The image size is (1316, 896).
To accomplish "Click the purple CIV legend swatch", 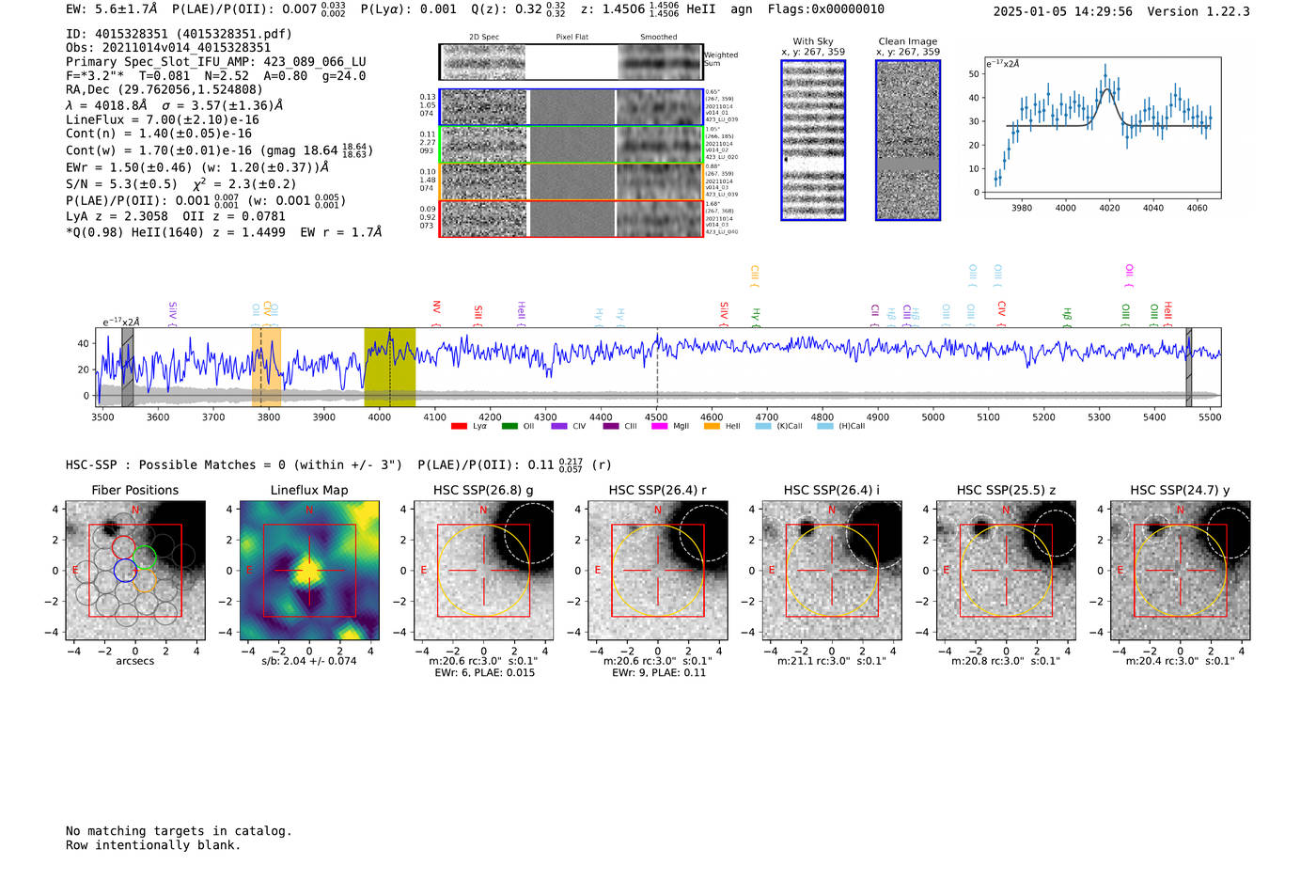I will coord(559,427).
